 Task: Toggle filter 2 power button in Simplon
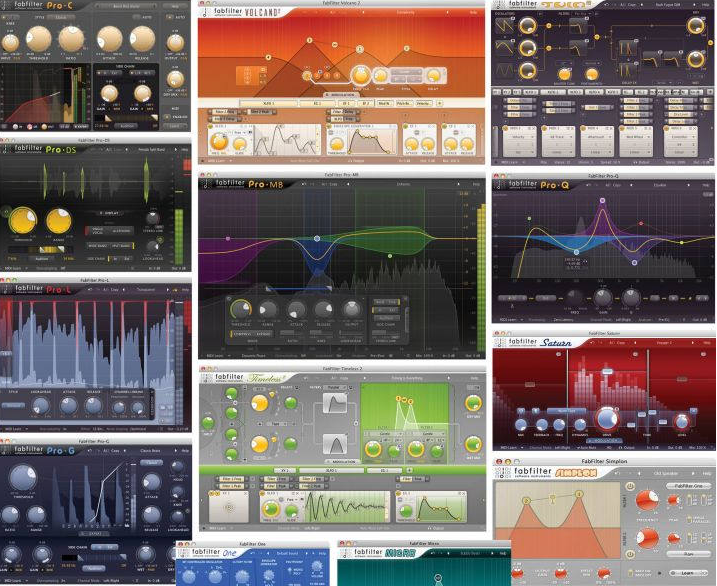(x=630, y=554)
